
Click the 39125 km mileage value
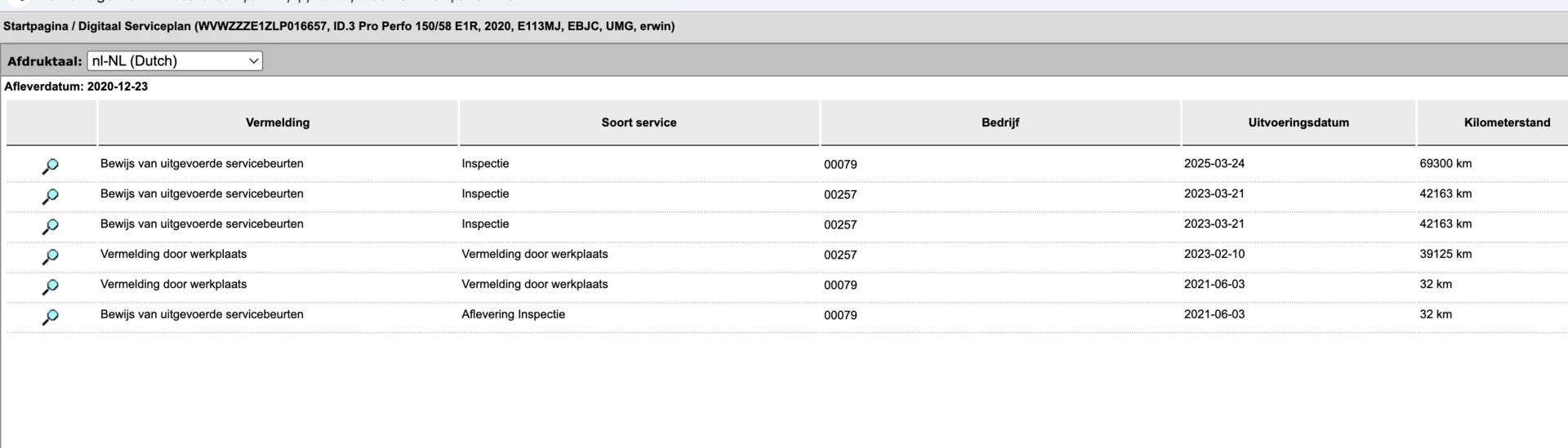pos(1445,254)
